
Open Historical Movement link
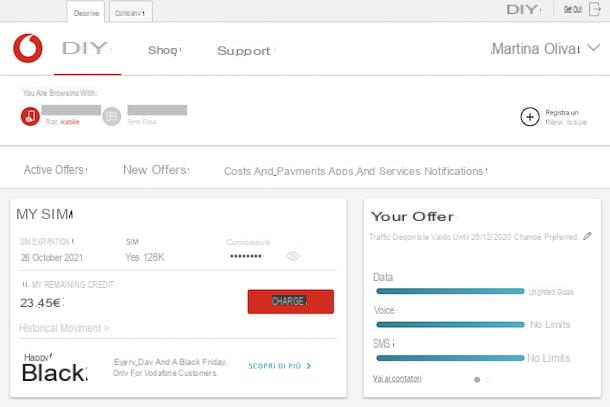[64, 328]
